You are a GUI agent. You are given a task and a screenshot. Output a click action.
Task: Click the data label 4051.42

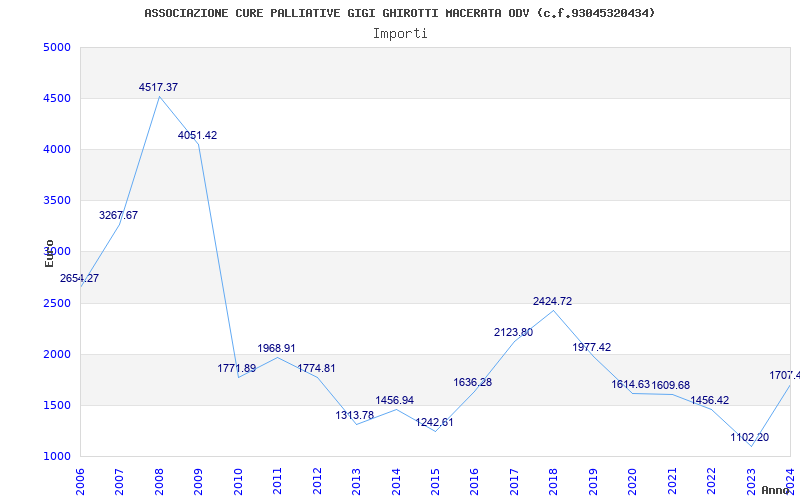pyautogui.click(x=197, y=135)
